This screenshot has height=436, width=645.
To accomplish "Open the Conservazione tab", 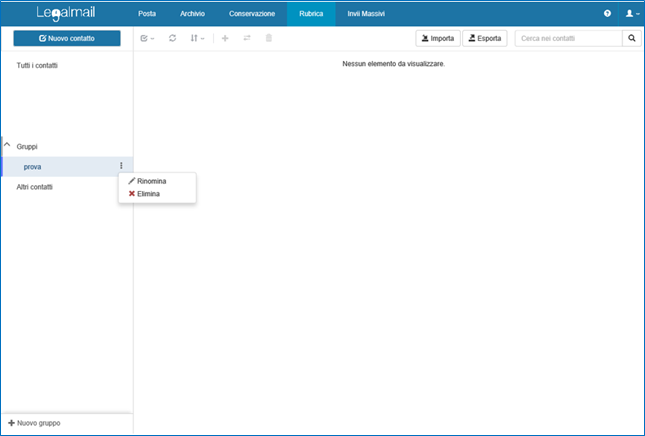I will 251,14.
